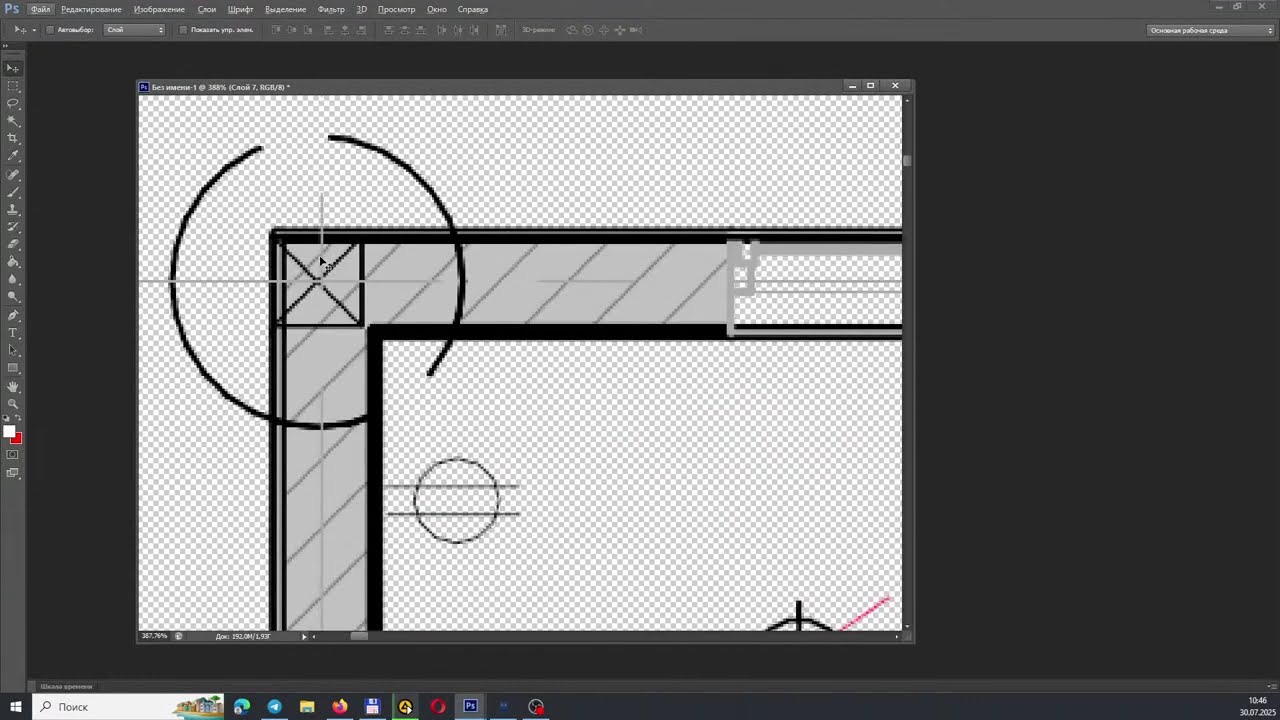Open Telegram from the taskbar

click(275, 707)
